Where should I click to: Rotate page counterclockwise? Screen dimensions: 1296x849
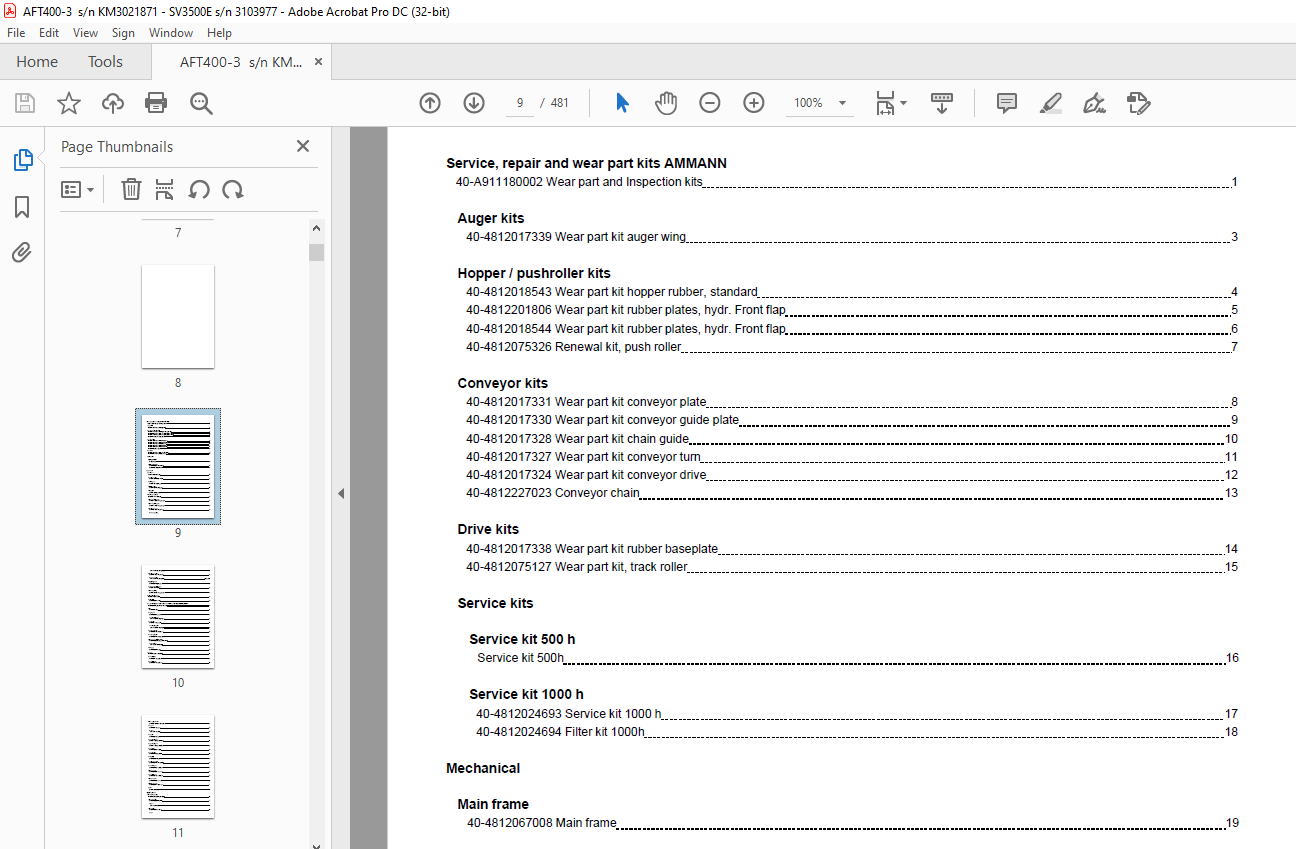pyautogui.click(x=199, y=189)
